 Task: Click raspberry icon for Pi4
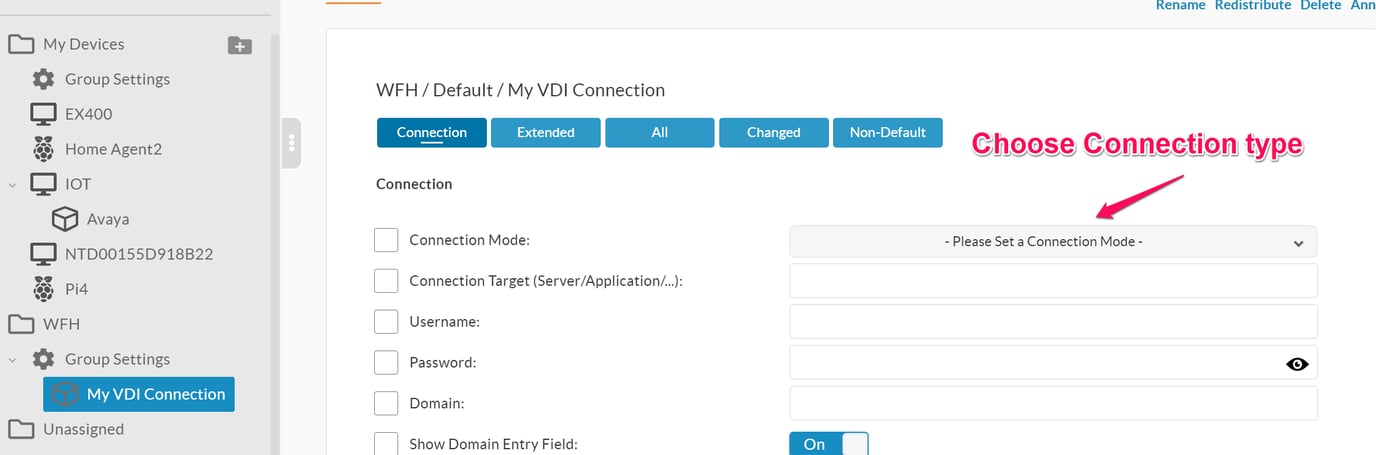click(43, 289)
